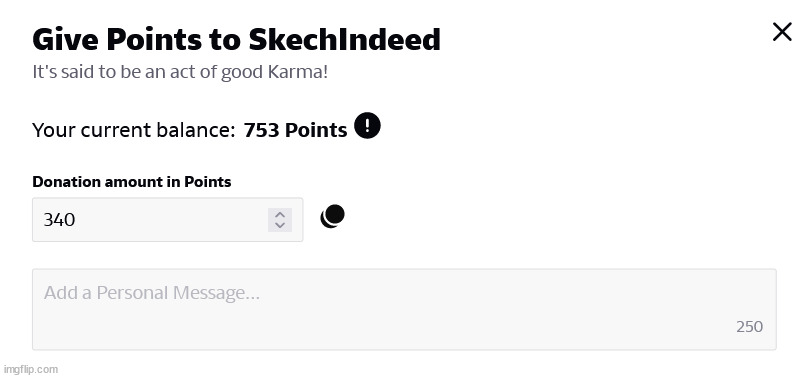Click the exclamation info icon beside balance
Screen dimensions: 808x378
367,126
